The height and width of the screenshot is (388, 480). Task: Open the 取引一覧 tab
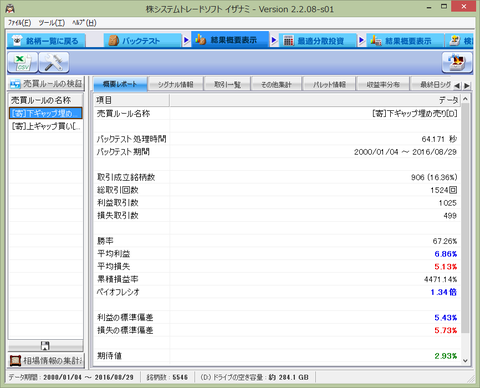pos(227,85)
